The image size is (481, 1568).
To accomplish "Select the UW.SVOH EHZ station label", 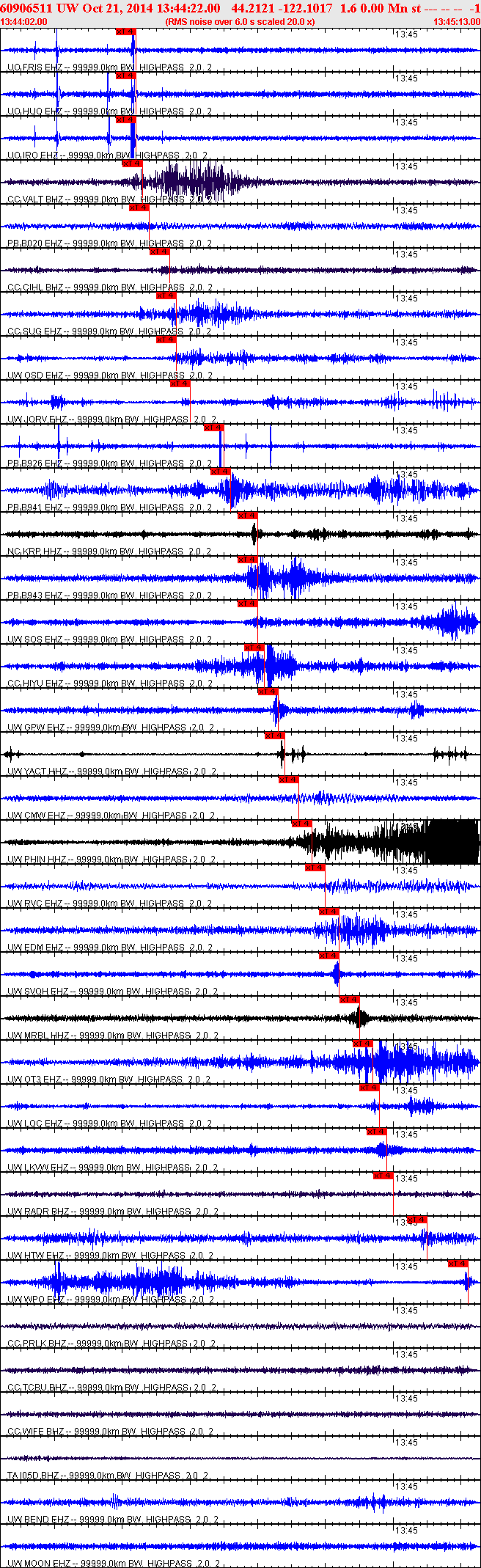I will [111, 992].
